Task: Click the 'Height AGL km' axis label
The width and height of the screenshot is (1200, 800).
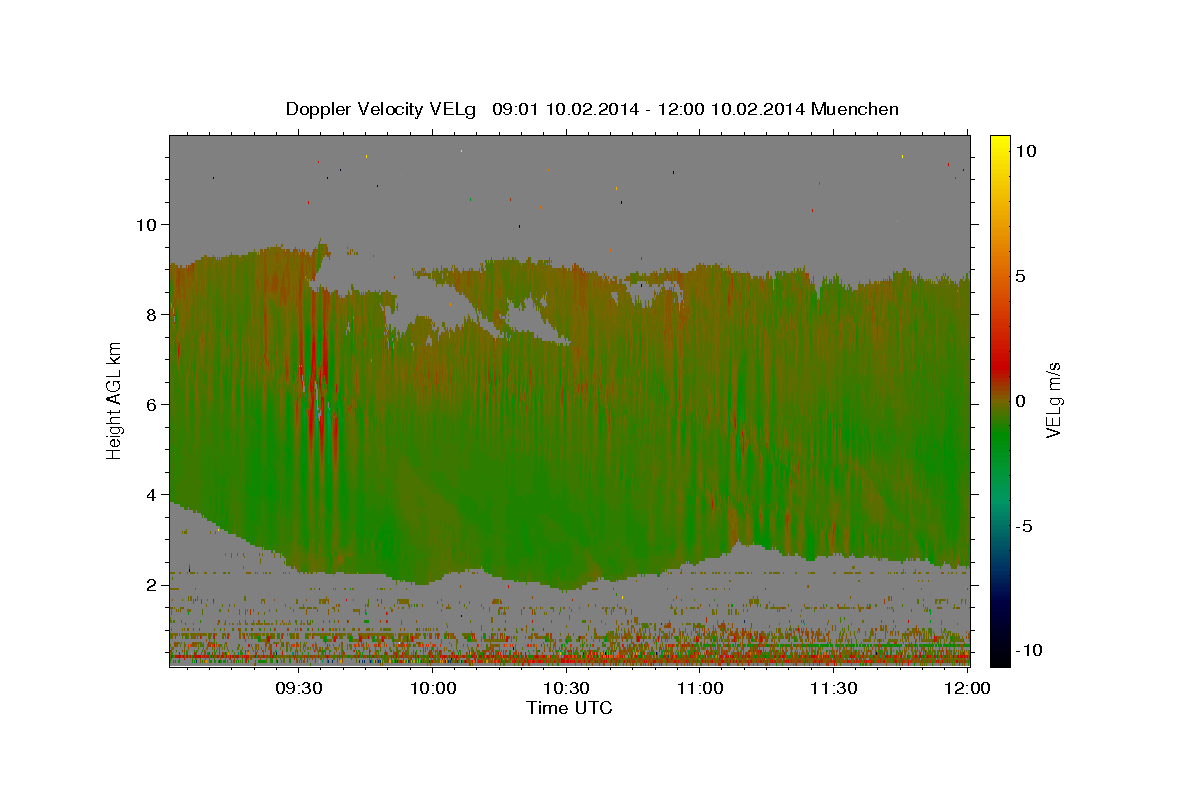Action: (115, 401)
